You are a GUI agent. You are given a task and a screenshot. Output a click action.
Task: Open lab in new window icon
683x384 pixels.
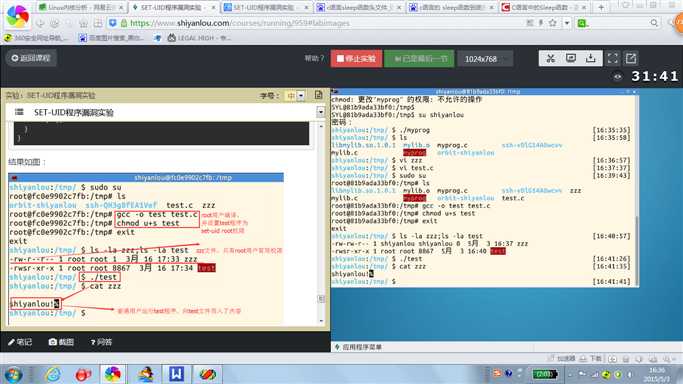coord(631,58)
